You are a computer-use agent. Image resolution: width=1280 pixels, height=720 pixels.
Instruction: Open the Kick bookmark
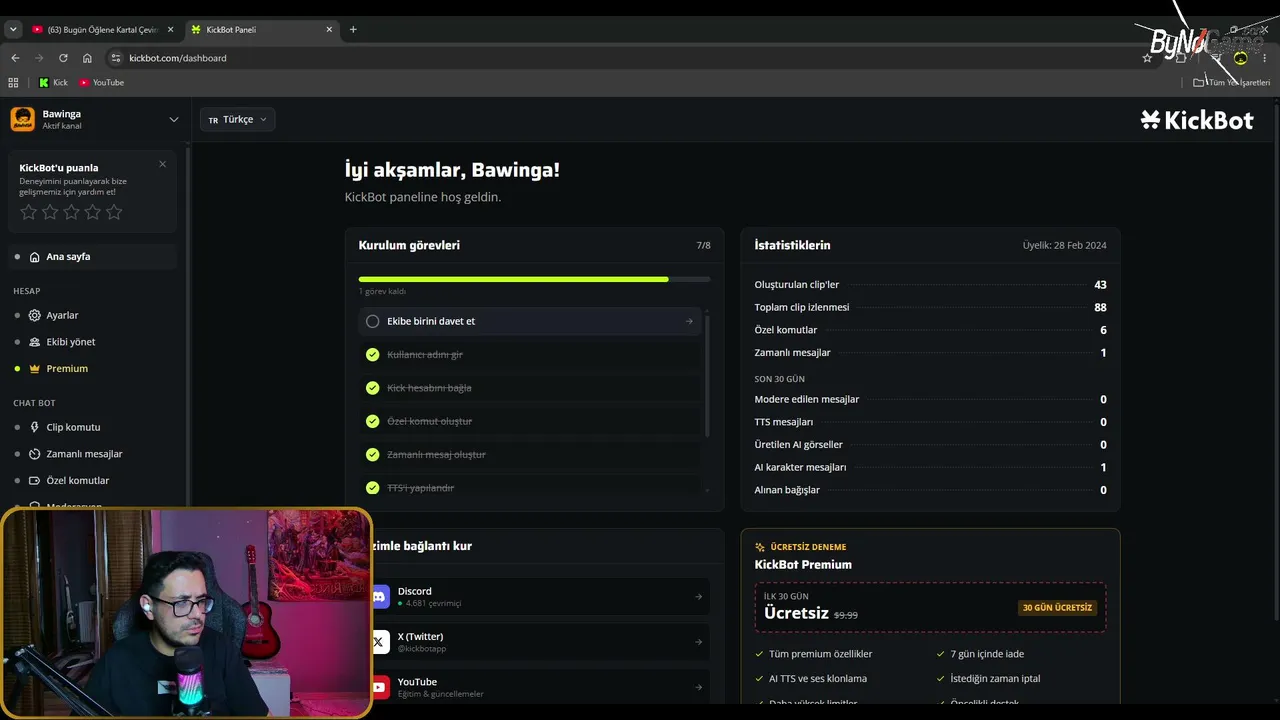(53, 82)
